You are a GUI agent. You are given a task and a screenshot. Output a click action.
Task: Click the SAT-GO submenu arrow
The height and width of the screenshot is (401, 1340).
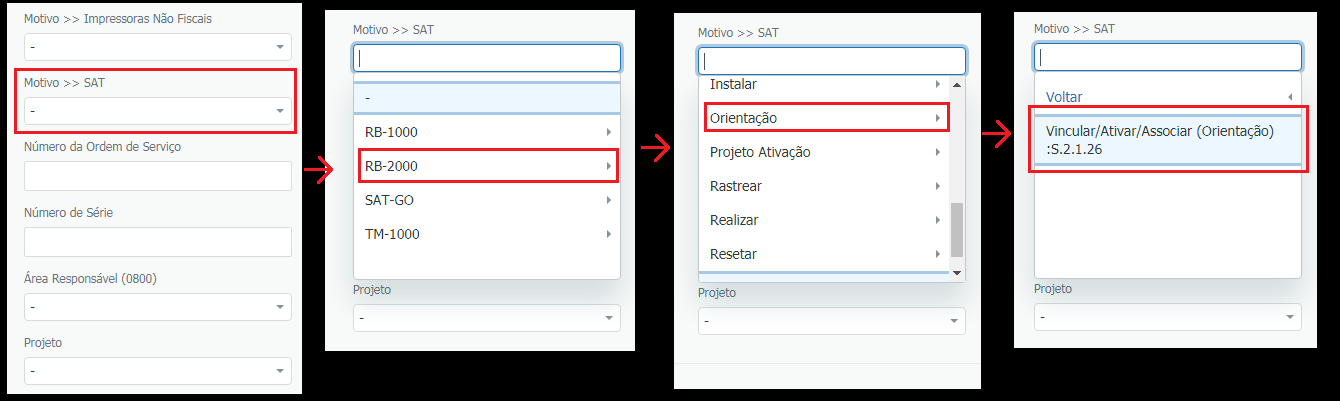pyautogui.click(x=608, y=200)
